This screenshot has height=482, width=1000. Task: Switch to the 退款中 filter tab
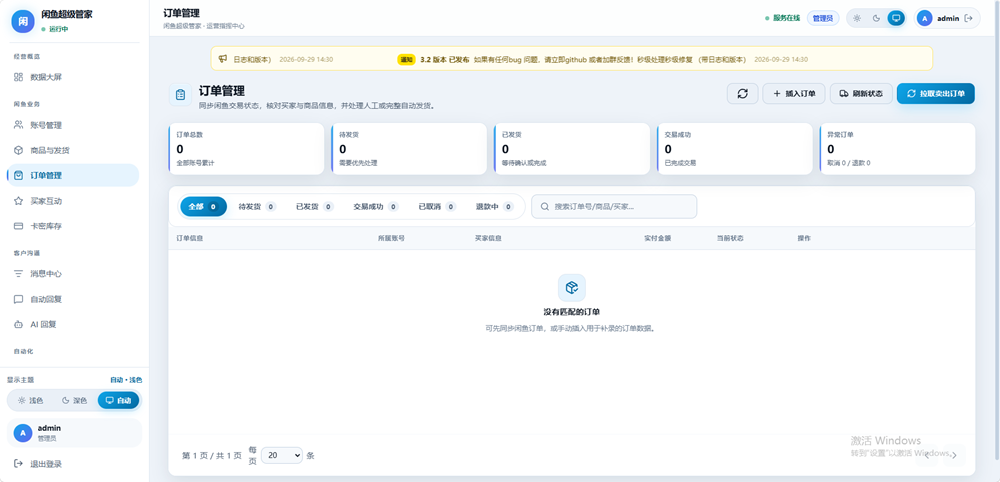tap(494, 207)
